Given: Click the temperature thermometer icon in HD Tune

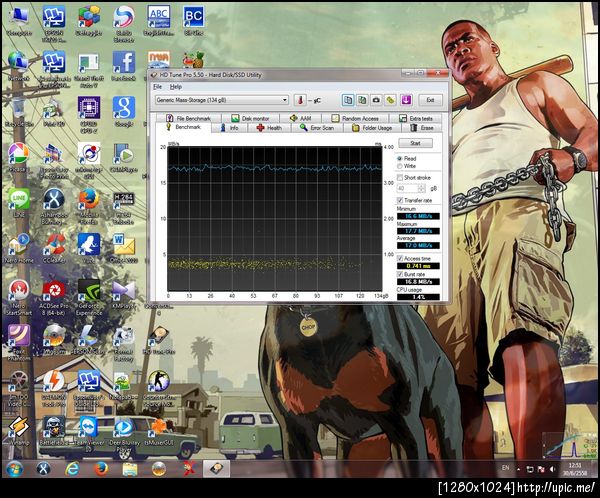Looking at the screenshot, I should (300, 100).
